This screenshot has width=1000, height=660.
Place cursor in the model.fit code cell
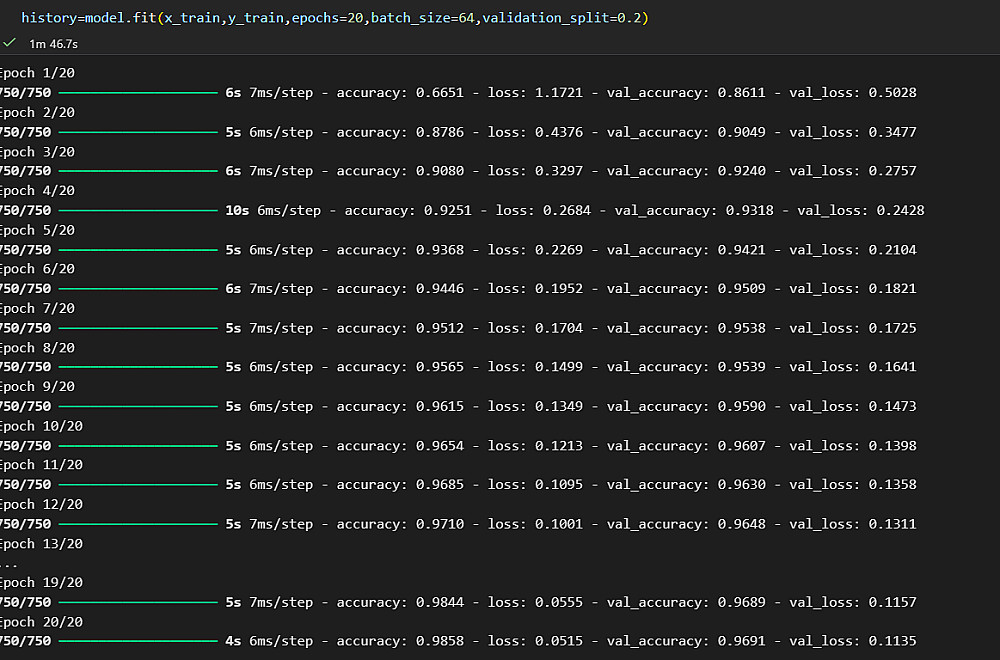click(x=335, y=18)
